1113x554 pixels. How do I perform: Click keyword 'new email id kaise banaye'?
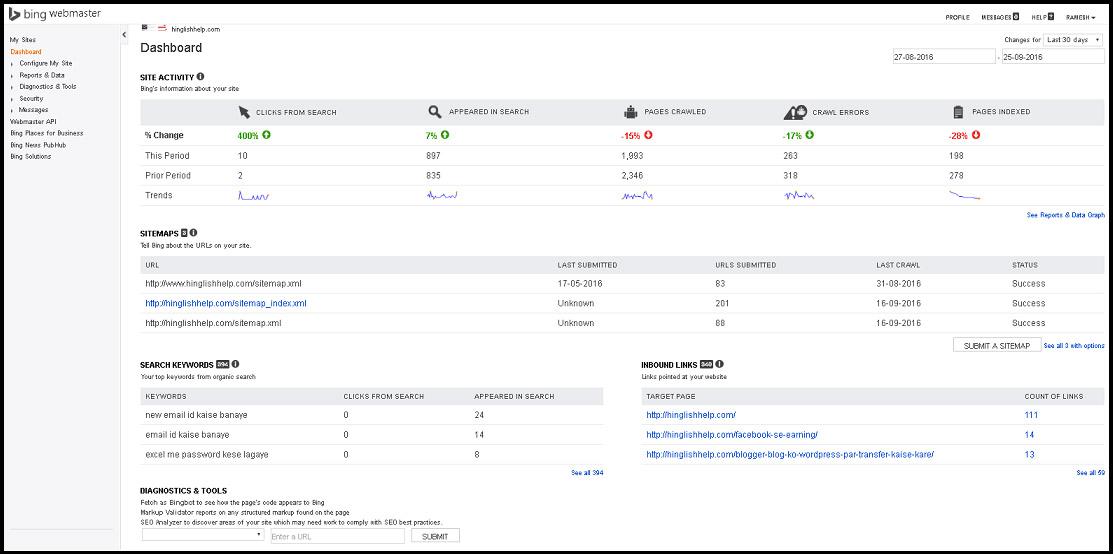click(196, 415)
